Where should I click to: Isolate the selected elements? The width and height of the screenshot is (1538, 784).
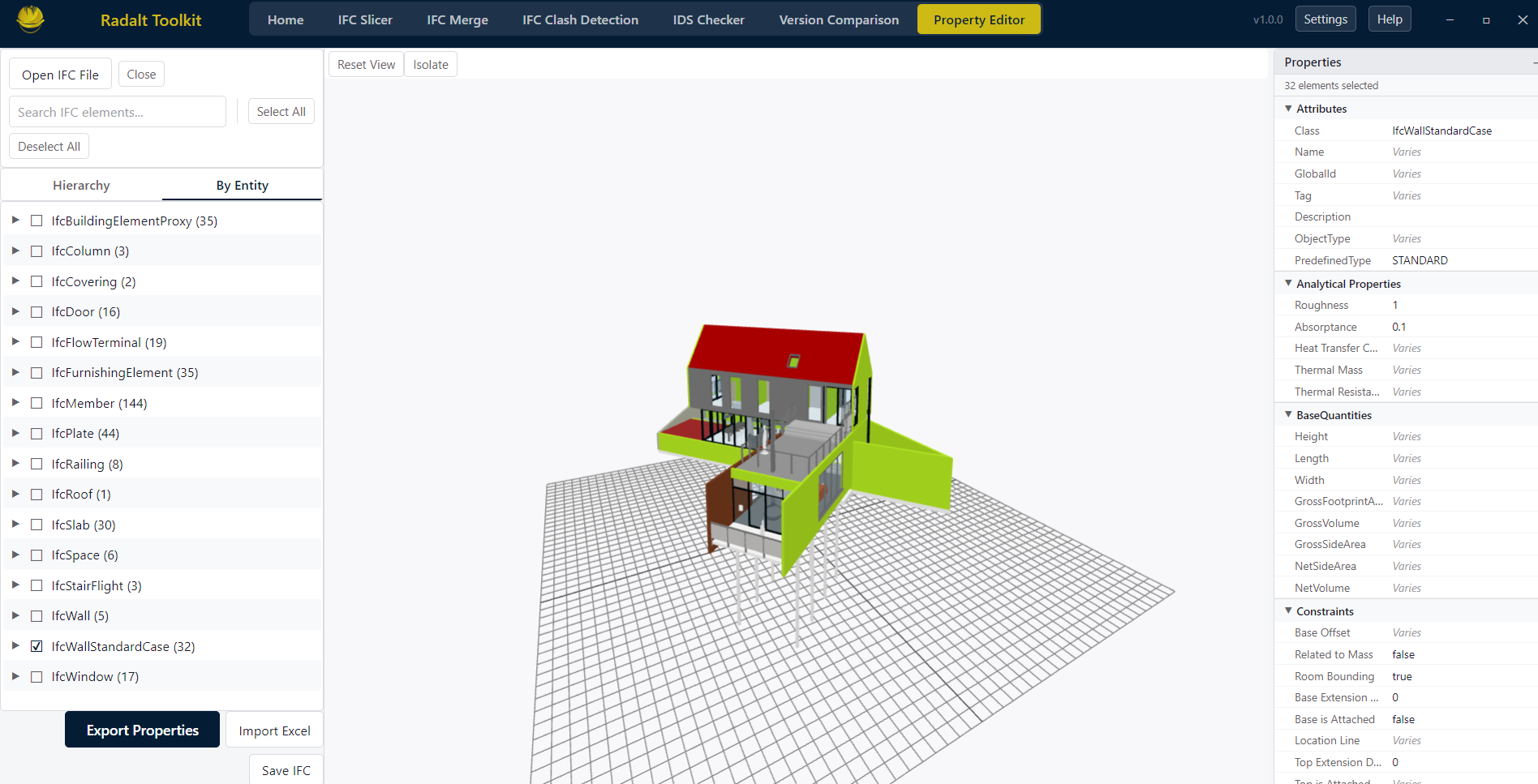pyautogui.click(x=430, y=63)
